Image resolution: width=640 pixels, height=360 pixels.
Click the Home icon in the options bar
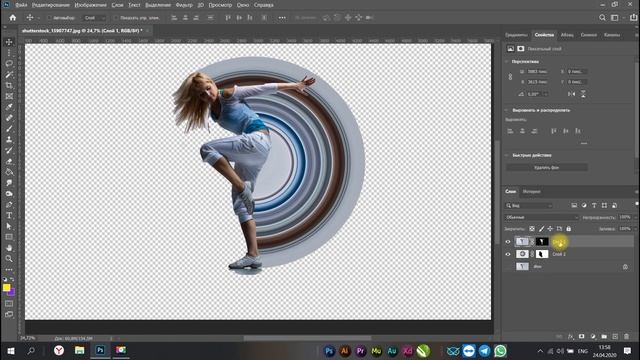coord(13,18)
